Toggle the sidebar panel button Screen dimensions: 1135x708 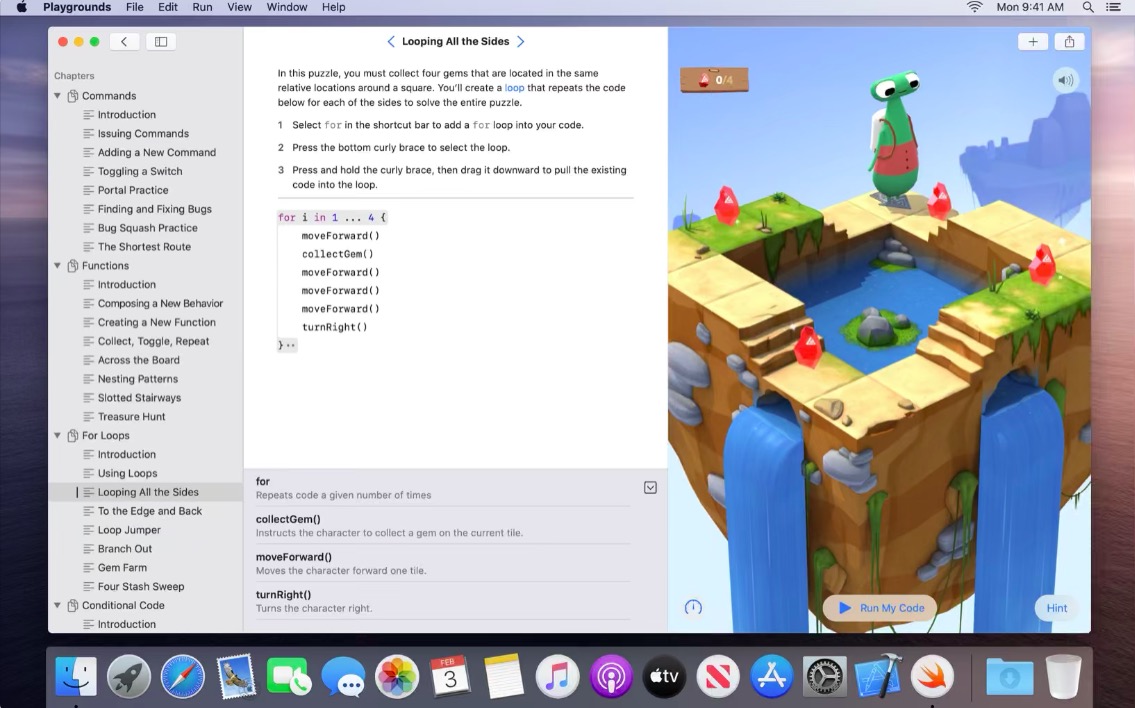pyautogui.click(x=161, y=41)
